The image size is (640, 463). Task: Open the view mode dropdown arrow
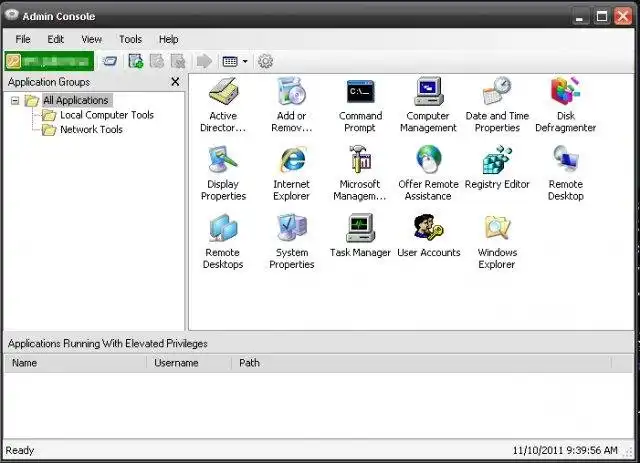[245, 62]
